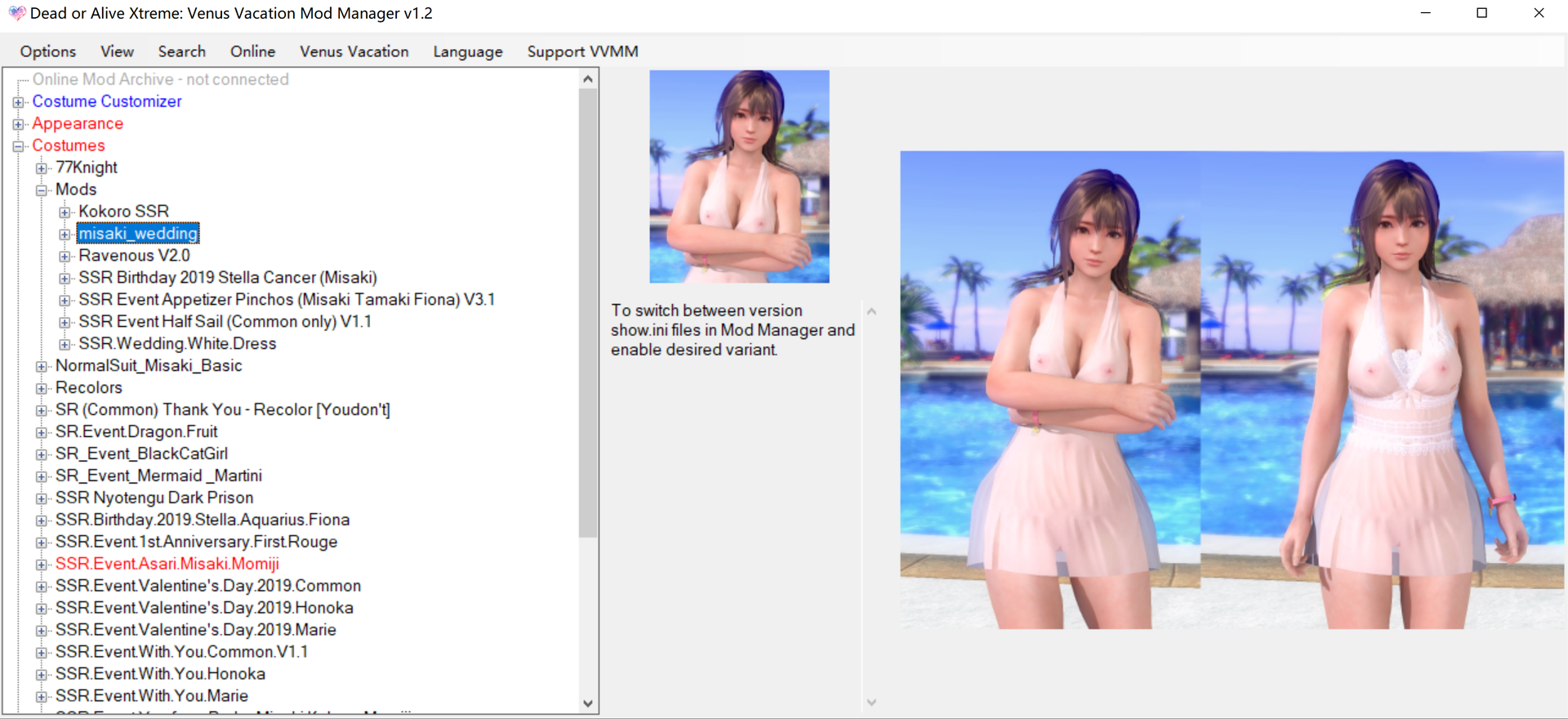Select the misaki_wedding mod
The image size is (1568, 719).
(x=138, y=234)
